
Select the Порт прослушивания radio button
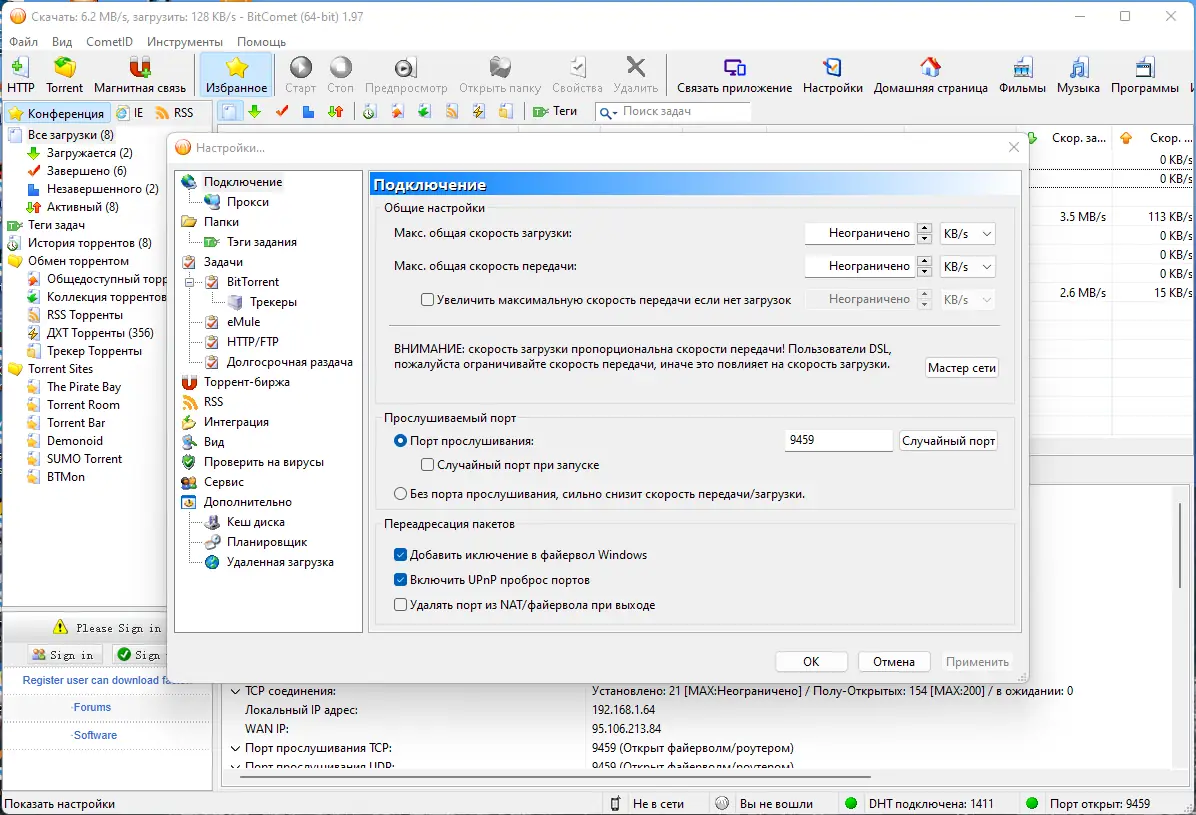[x=400, y=441]
